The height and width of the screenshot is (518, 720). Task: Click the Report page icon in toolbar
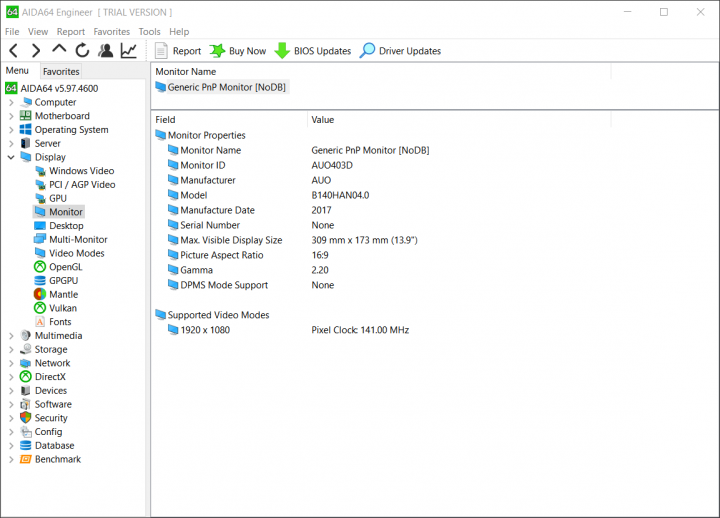tap(161, 51)
